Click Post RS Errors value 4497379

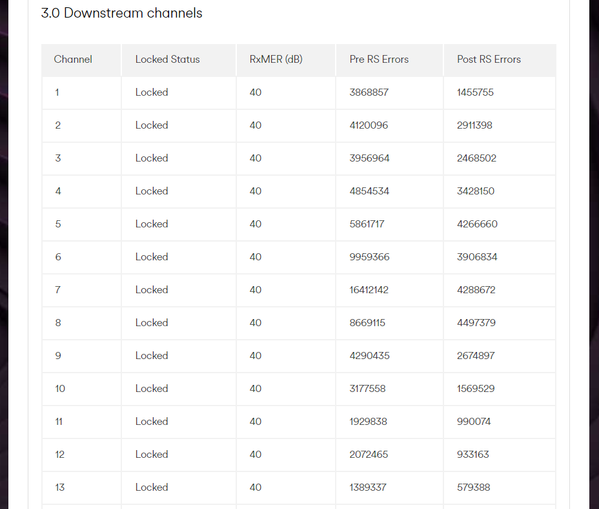coord(476,323)
